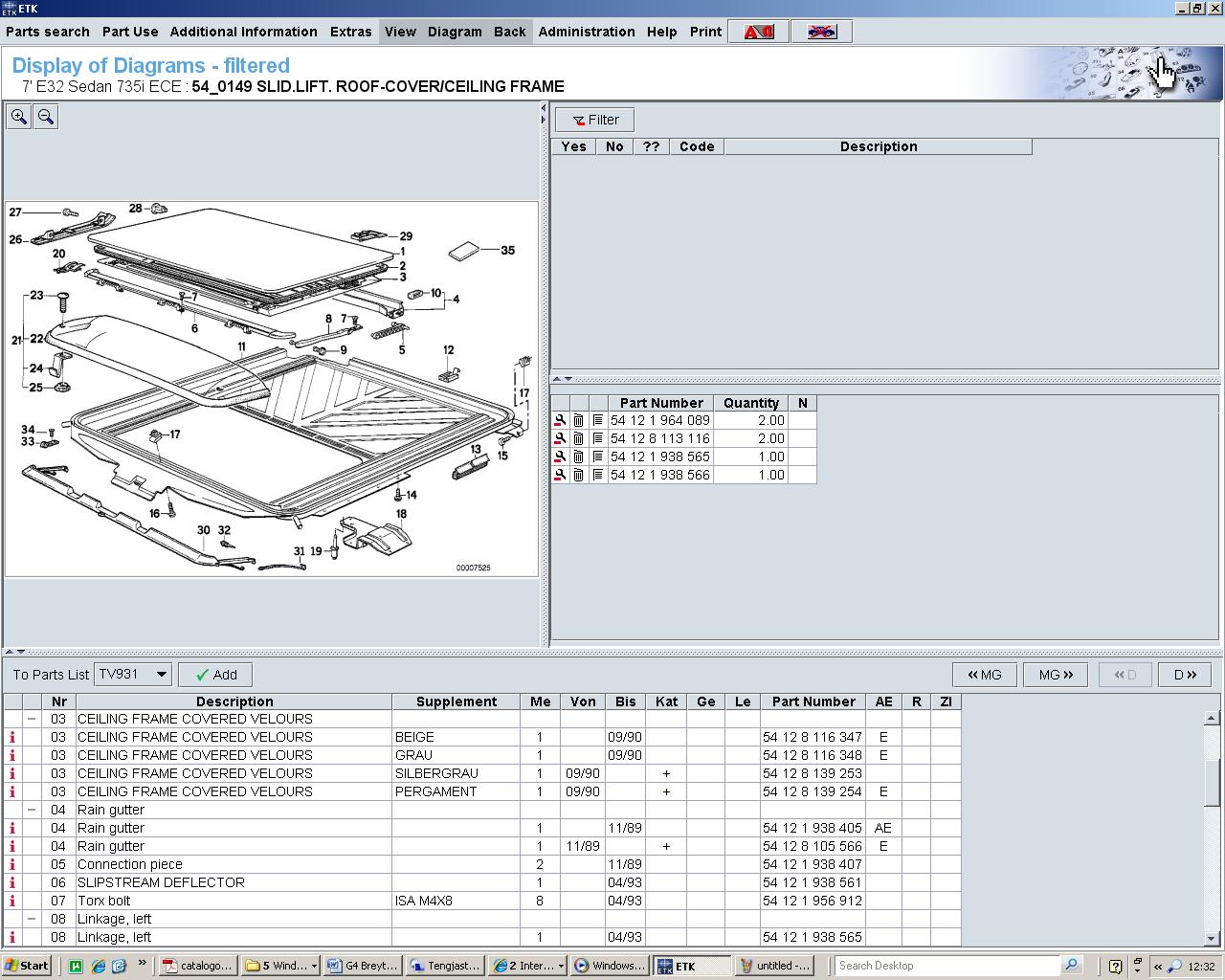The width and height of the screenshot is (1225, 980).
Task: Open the To Parts List TV931 dropdown
Action: tap(161, 675)
